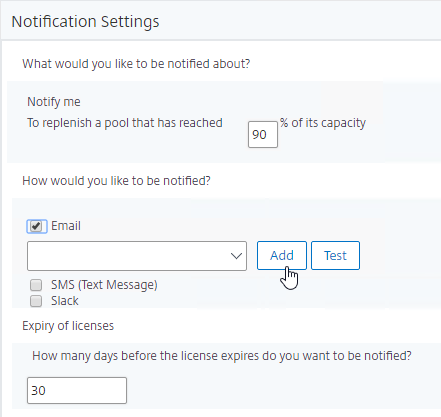
Task: Click the license expiry days input
Action: pyautogui.click(x=77, y=390)
